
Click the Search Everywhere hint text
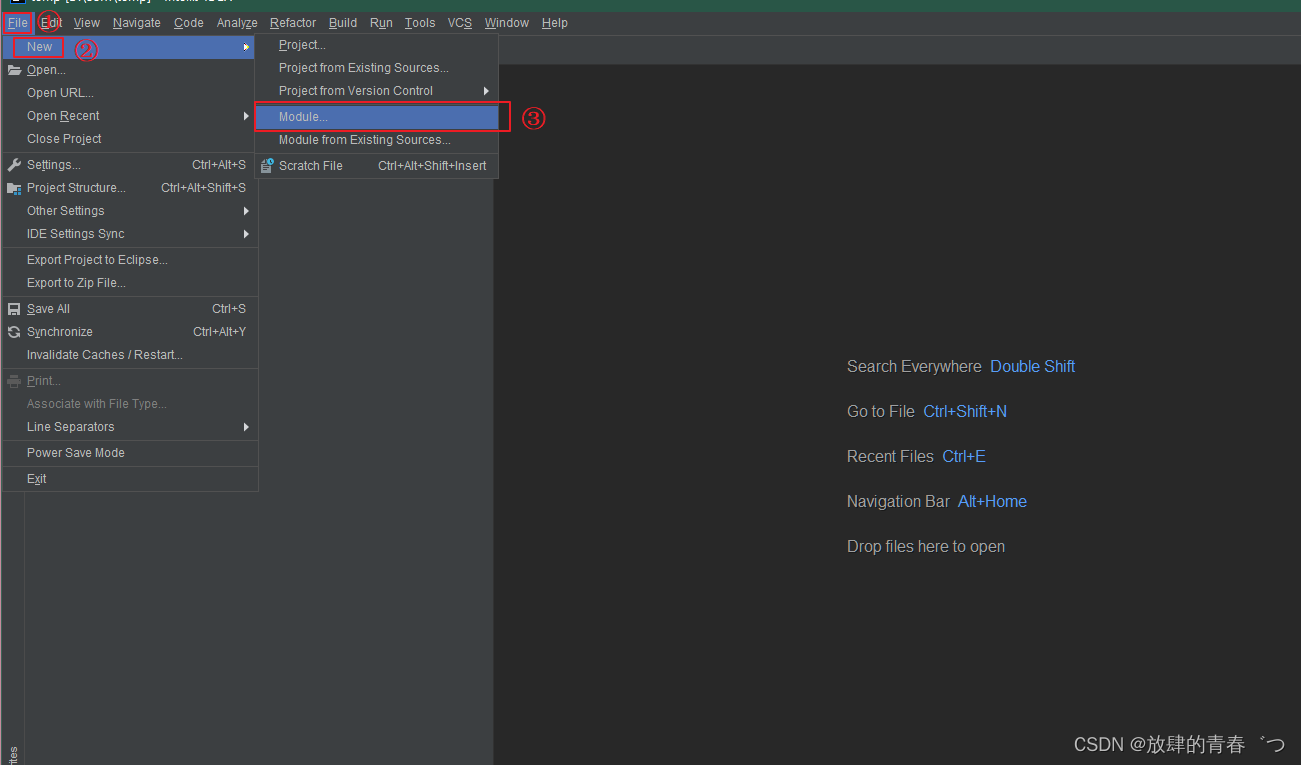tap(914, 367)
